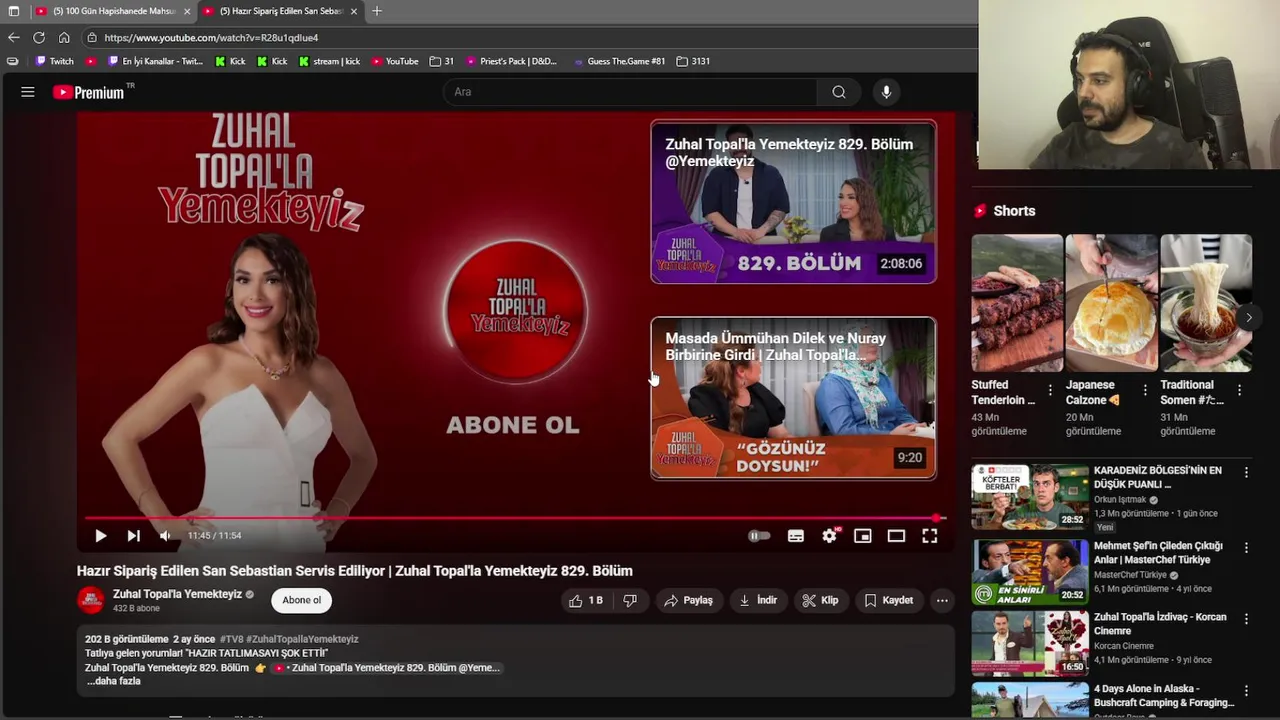Open Stuffed Tenderloin short thumbnail
Screen dimensions: 1280x720
click(x=1017, y=303)
